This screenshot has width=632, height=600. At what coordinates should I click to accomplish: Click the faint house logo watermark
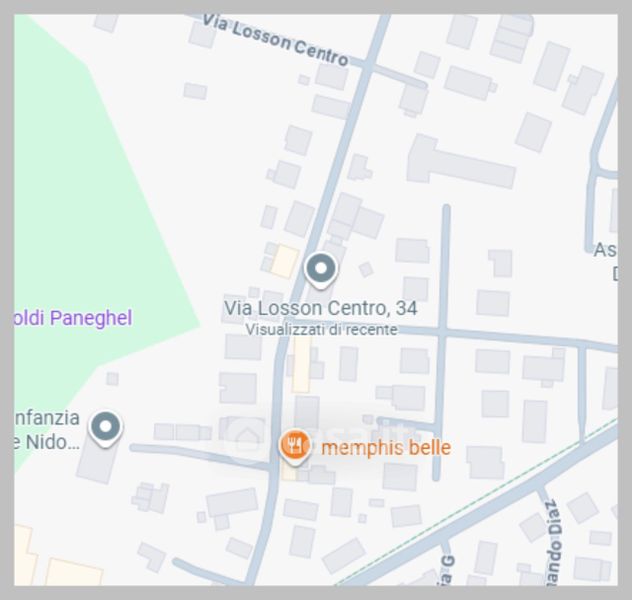pyautogui.click(x=248, y=439)
